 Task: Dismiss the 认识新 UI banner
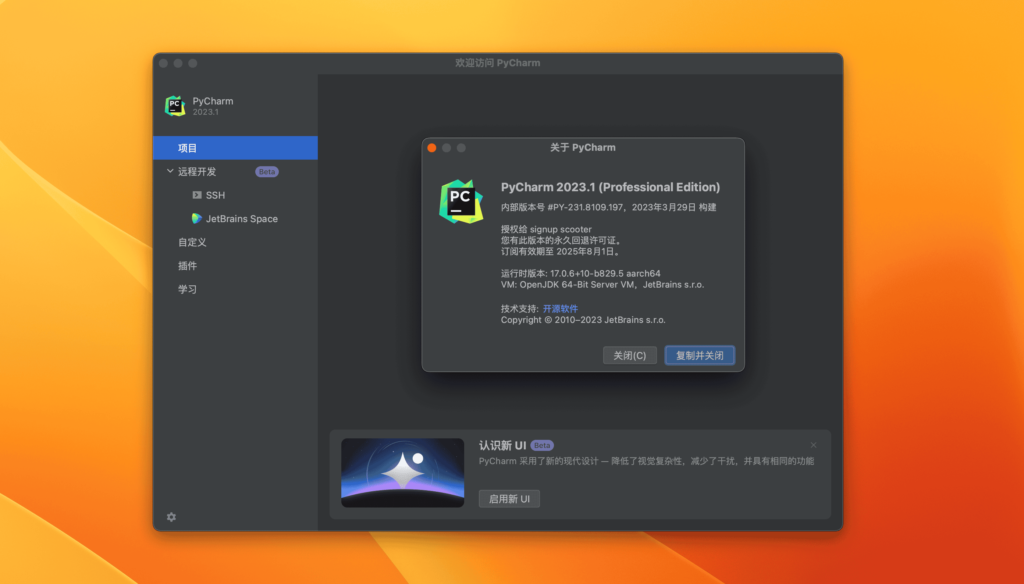point(813,444)
